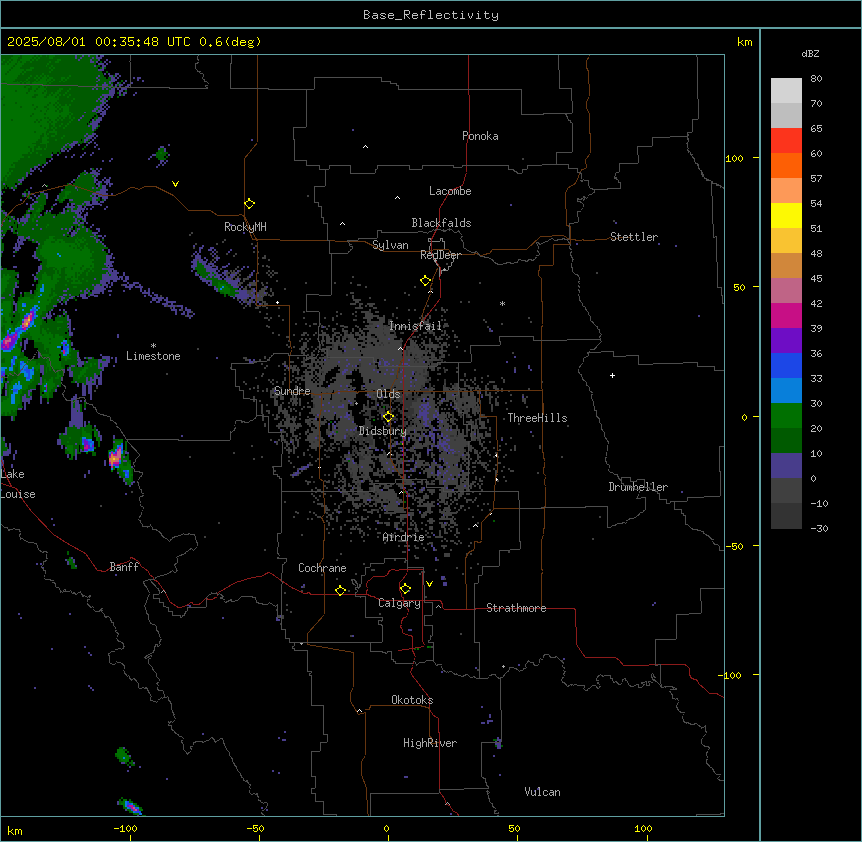Select the white asterisk east of Innisfail
The height and width of the screenshot is (842, 862).
coord(502,303)
